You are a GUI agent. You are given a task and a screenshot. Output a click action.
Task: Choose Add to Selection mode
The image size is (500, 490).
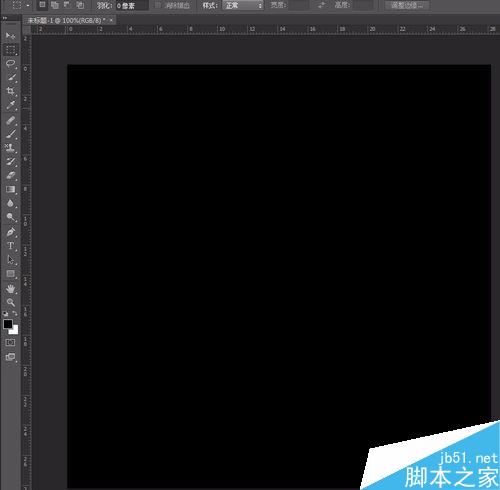tap(55, 5)
